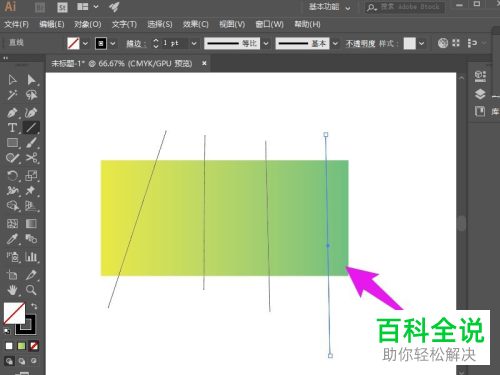Open stroke weight dropdown arrow
The image size is (500, 375).
click(x=194, y=43)
